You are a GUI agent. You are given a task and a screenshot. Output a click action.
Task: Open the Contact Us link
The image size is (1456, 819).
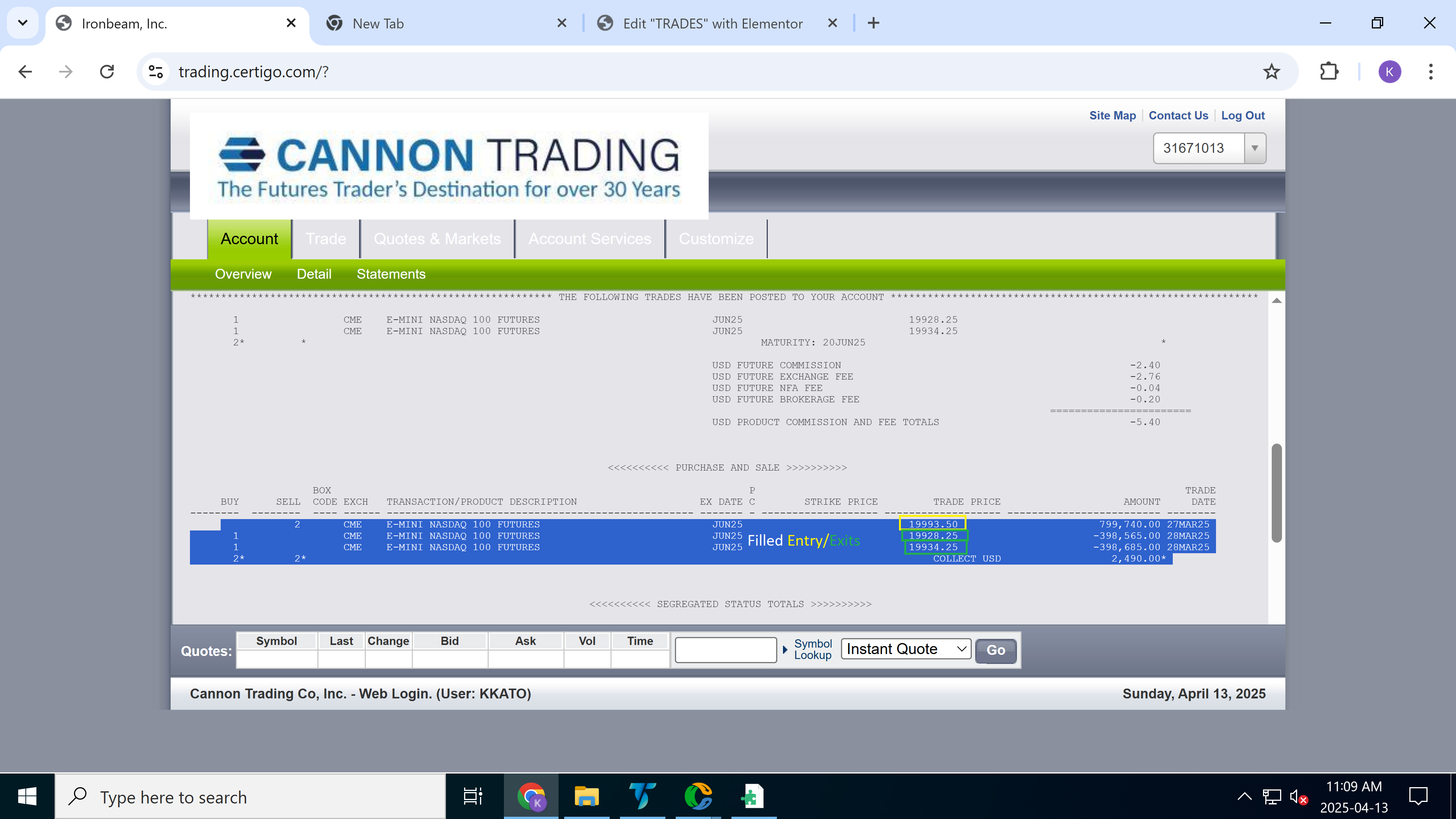(x=1178, y=115)
